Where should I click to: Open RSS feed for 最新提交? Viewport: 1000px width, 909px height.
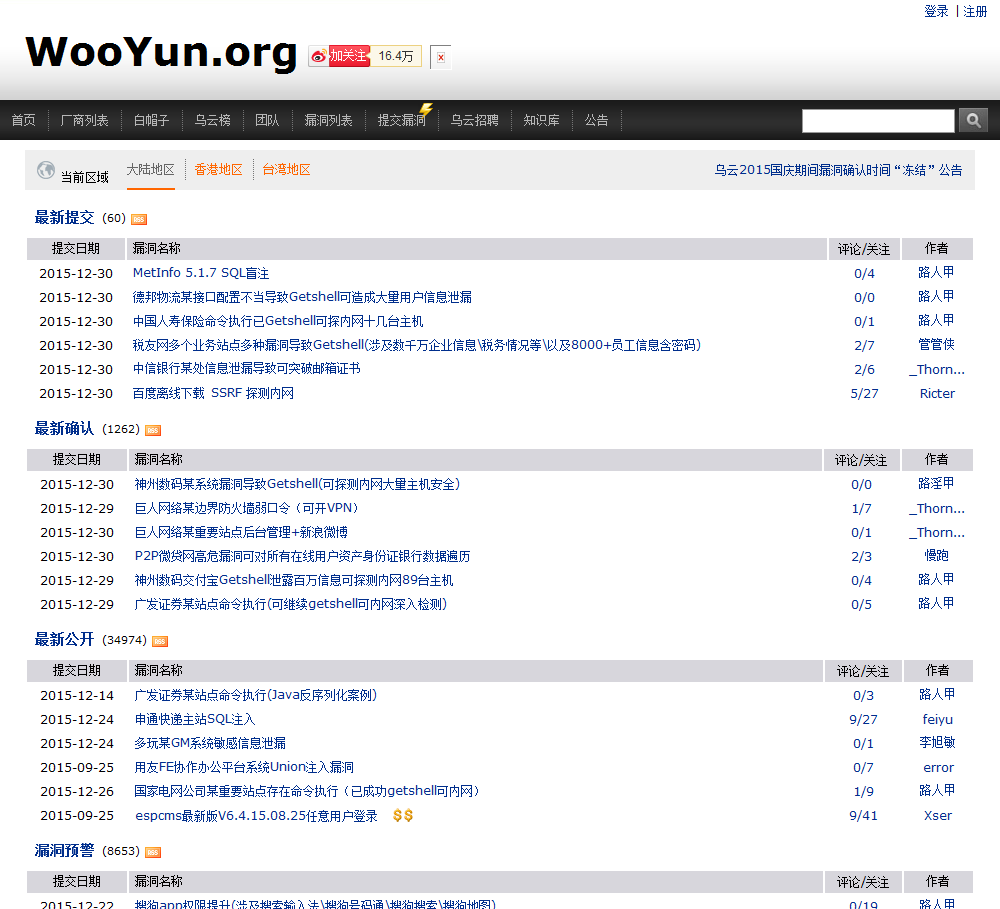(x=139, y=219)
